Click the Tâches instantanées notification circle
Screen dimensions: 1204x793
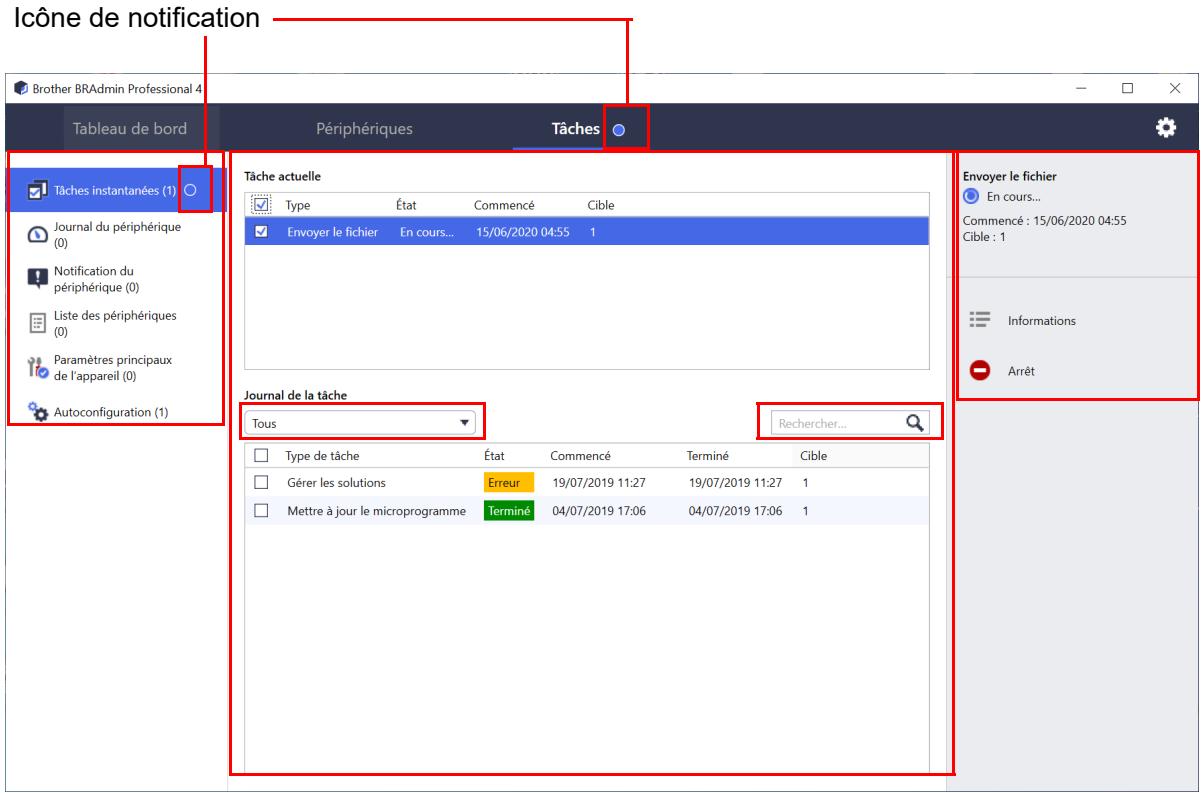point(191,190)
